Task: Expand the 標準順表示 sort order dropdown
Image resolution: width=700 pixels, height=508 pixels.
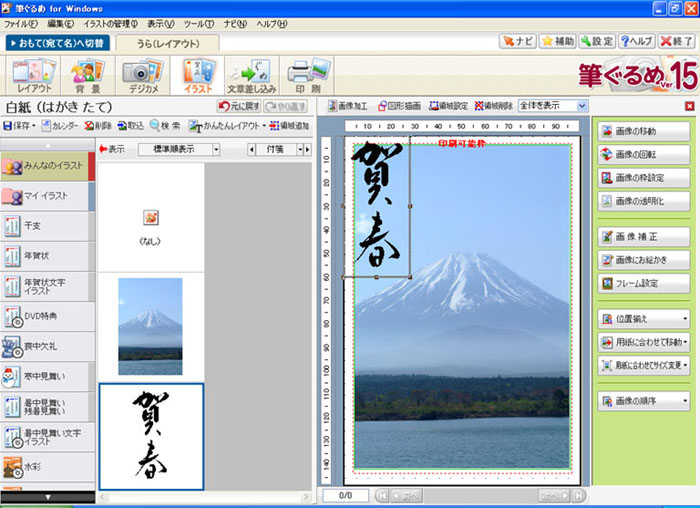Action: pyautogui.click(x=217, y=149)
